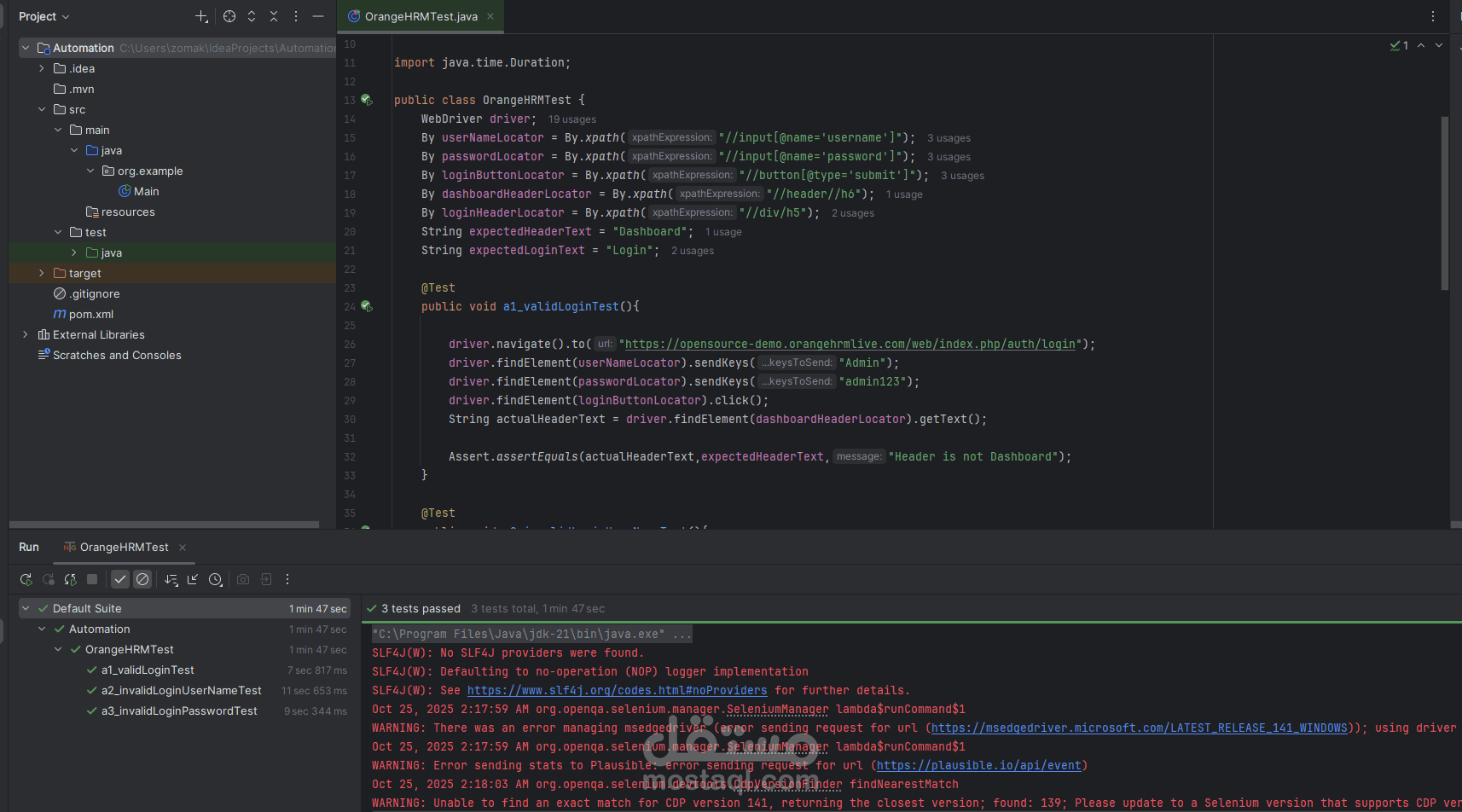This screenshot has width=1462, height=812.
Task: Click the camera Dump Threads icon
Action: point(243,579)
